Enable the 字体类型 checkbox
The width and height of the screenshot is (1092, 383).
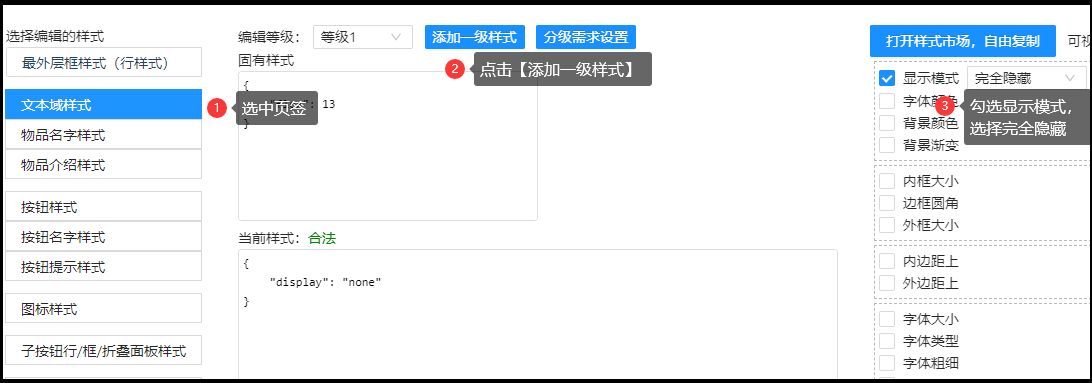[x=887, y=341]
